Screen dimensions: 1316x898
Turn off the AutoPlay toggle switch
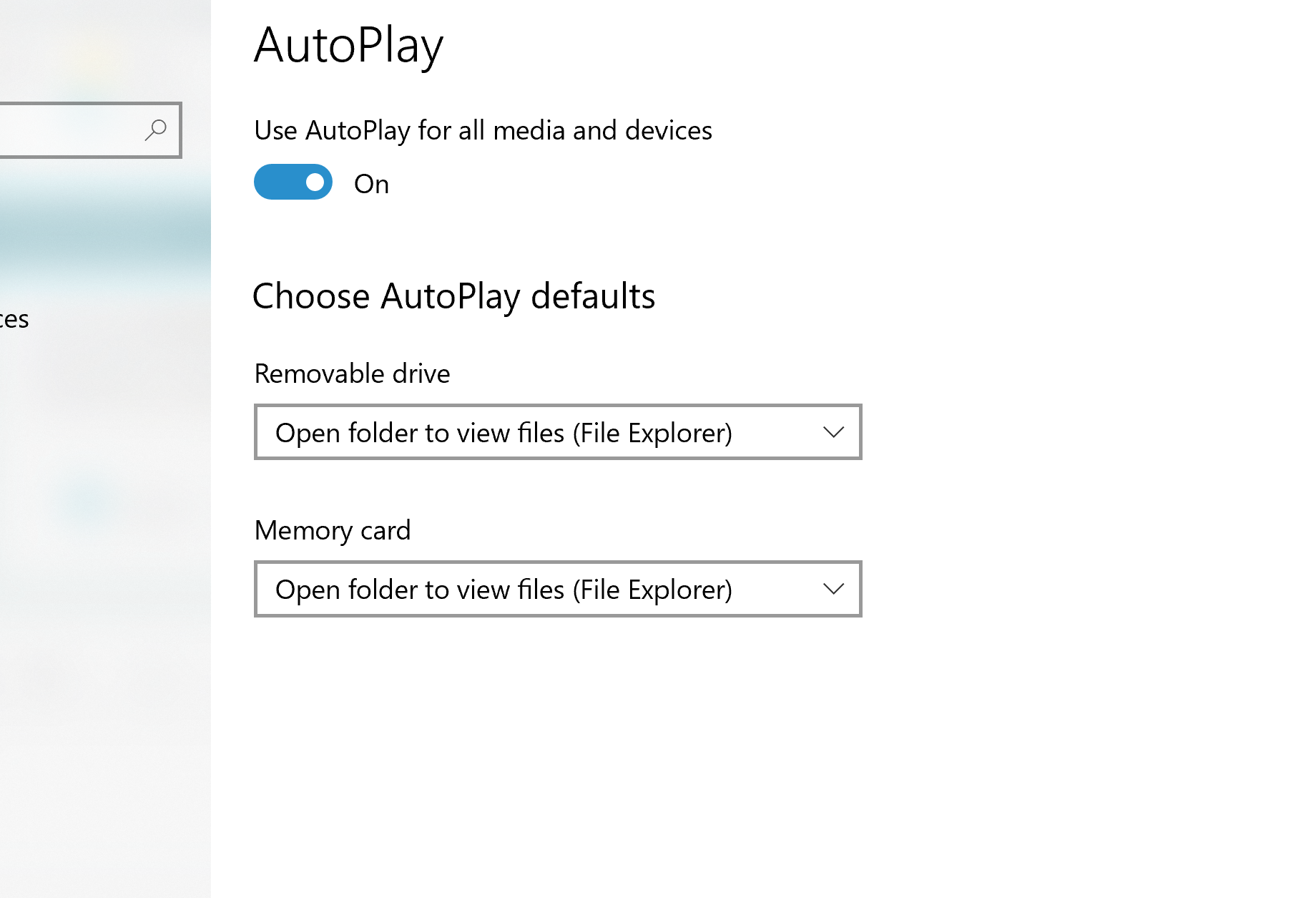tap(293, 182)
